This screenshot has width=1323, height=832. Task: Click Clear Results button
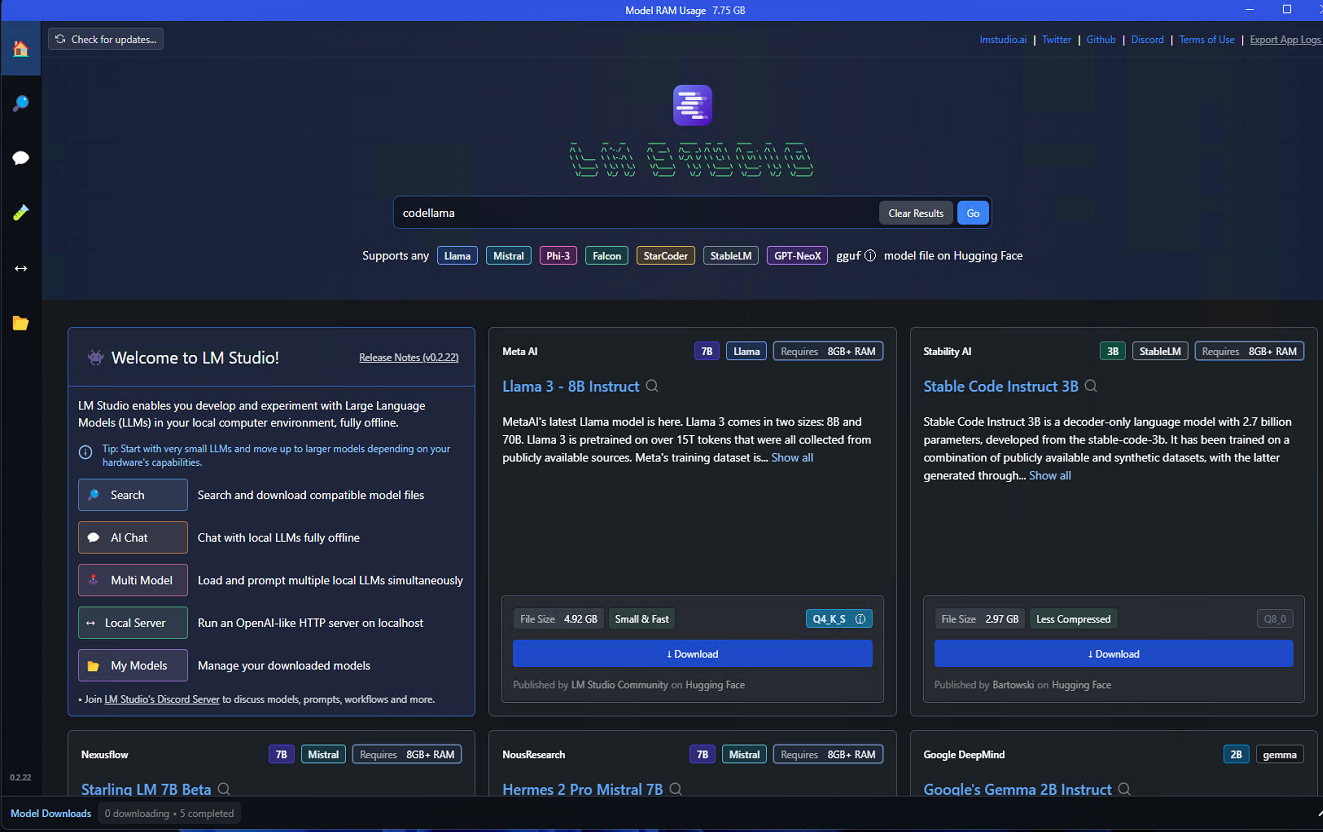pos(916,213)
